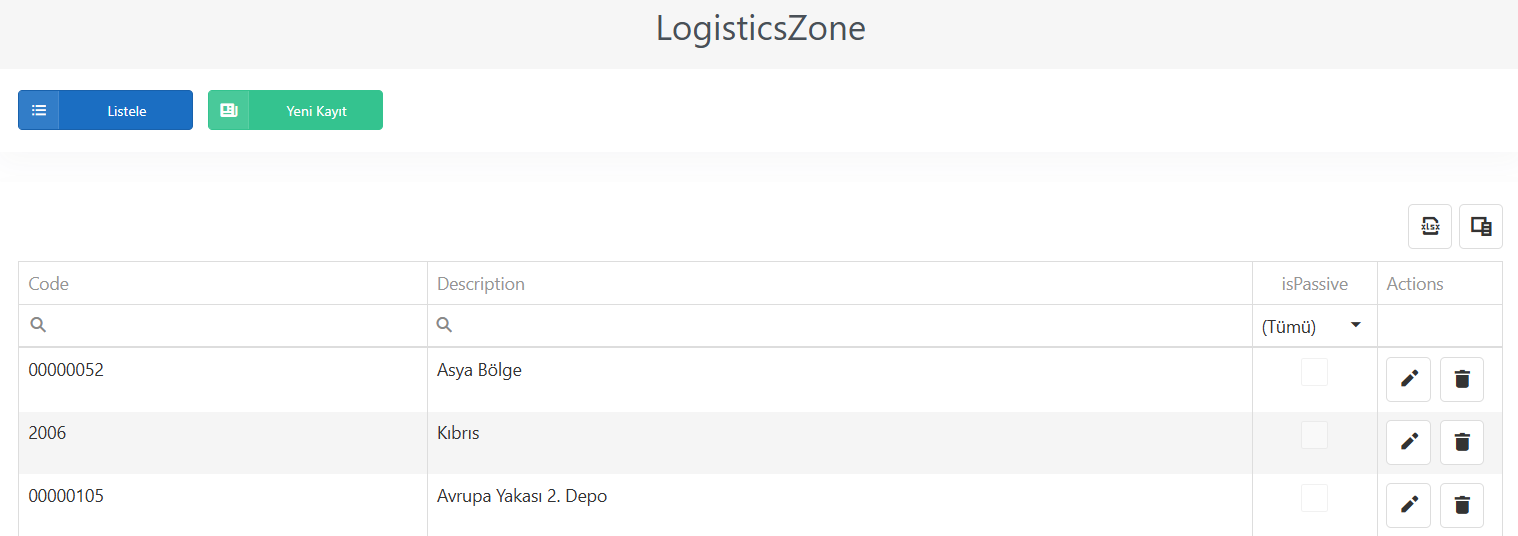Toggle isPassive checkbox for Asya Bölge
The image size is (1518, 536).
pyautogui.click(x=1314, y=372)
